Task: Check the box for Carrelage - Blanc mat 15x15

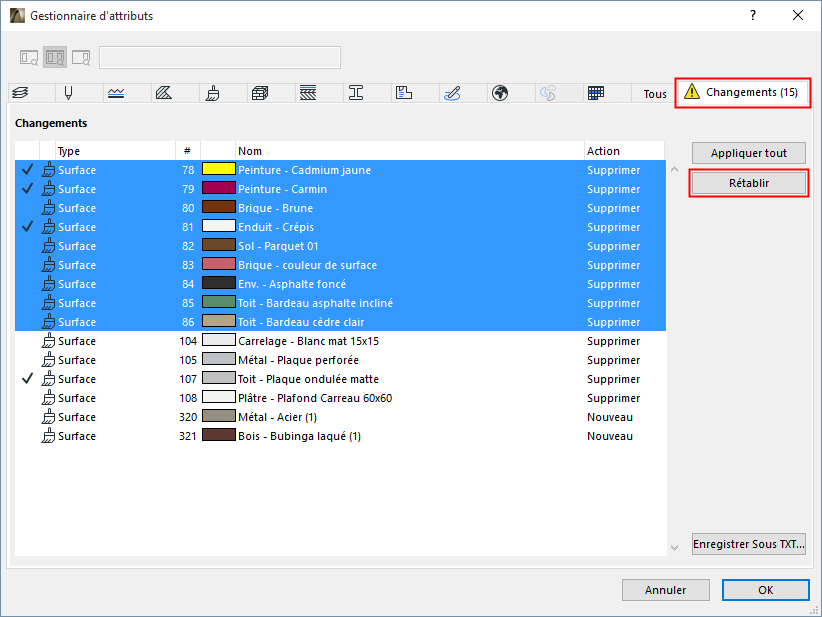Action: point(27,341)
